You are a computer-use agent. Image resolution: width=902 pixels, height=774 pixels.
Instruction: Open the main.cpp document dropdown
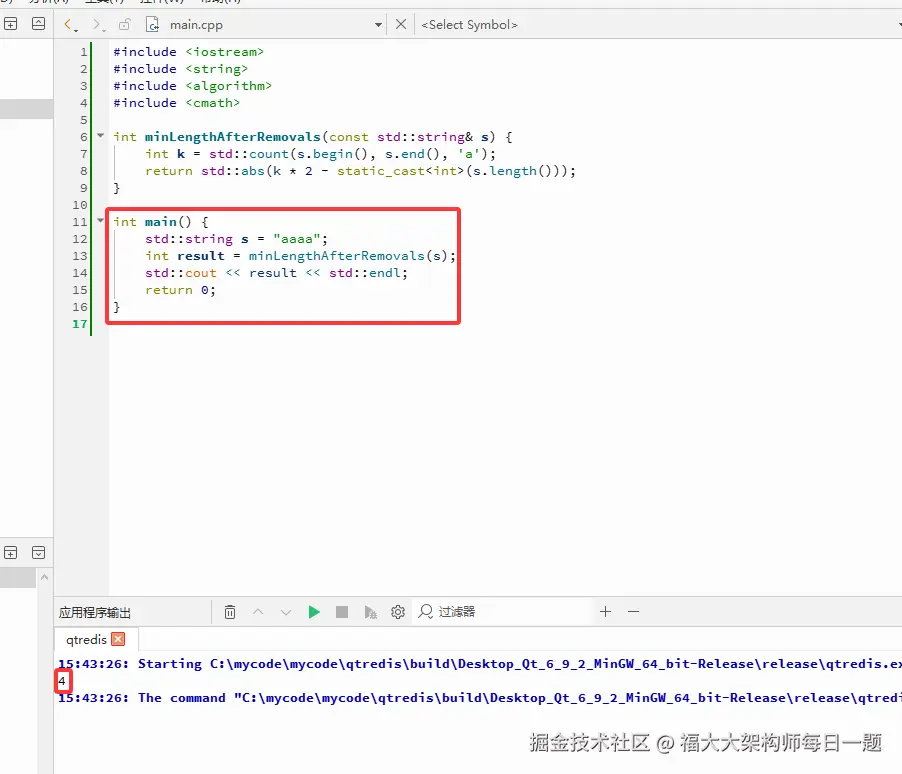[378, 25]
